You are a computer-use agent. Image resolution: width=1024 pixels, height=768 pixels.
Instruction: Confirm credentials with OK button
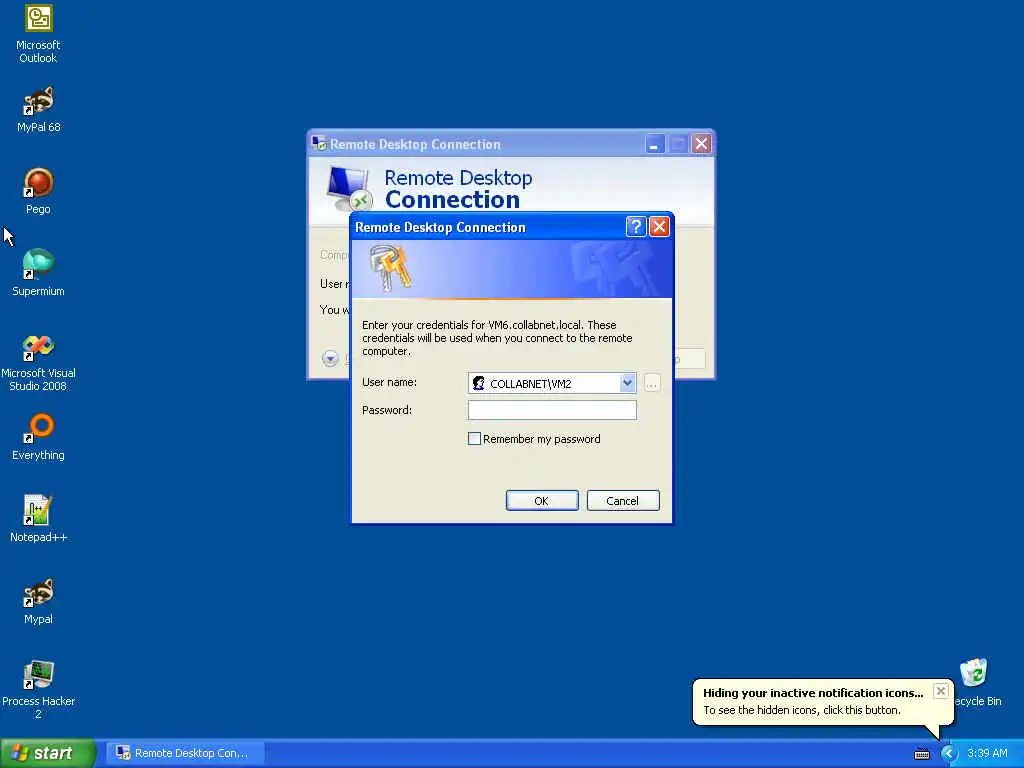542,501
